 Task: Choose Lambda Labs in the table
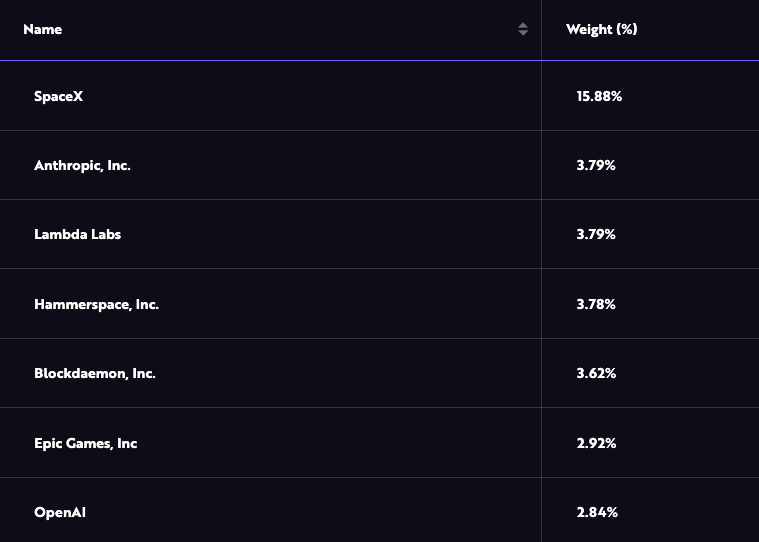pos(77,234)
